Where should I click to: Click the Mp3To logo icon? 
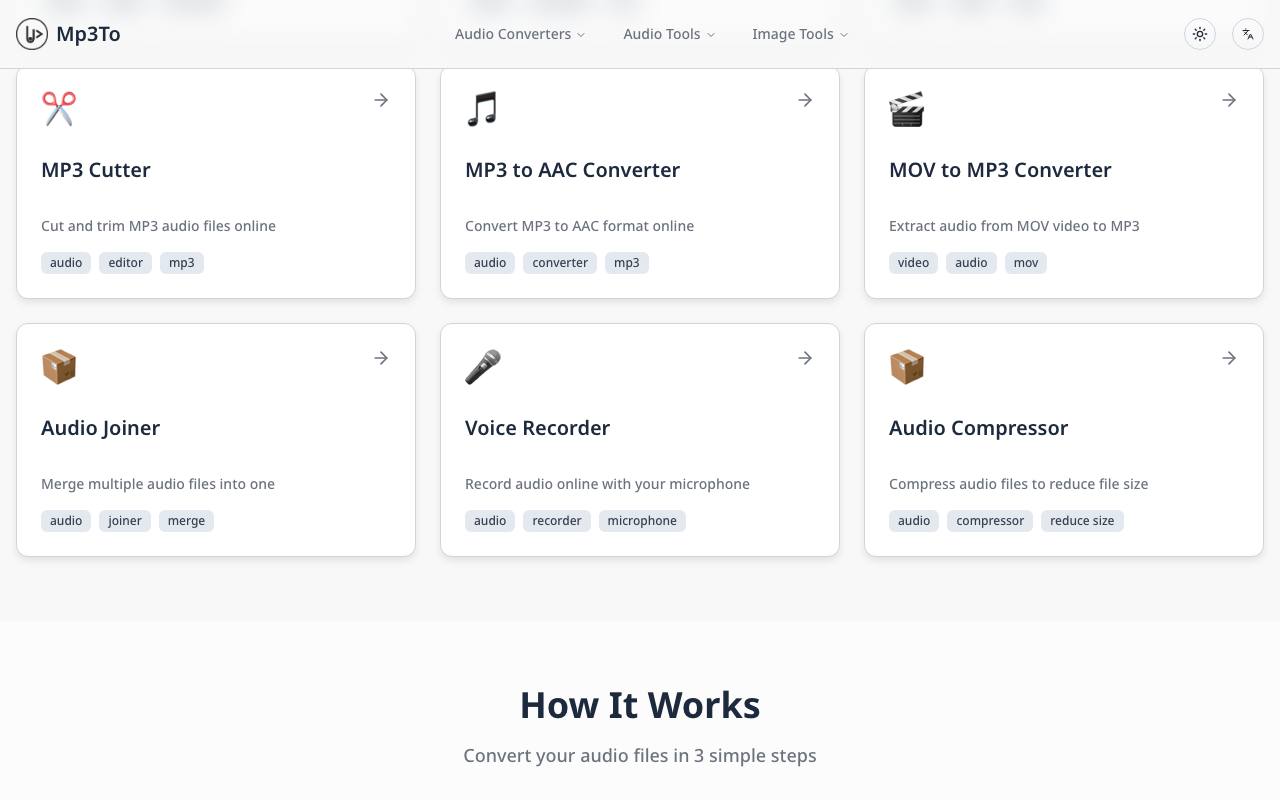(32, 34)
